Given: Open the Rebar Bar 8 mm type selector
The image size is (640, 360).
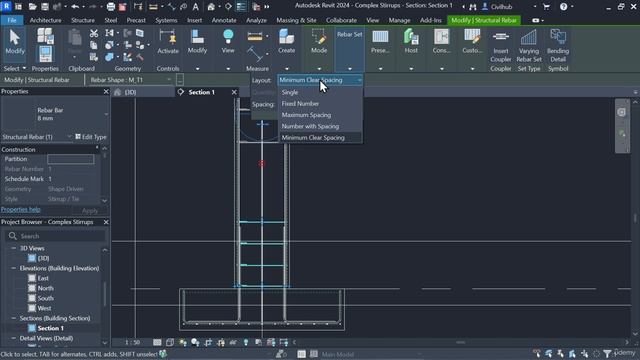Looking at the screenshot, I should pyautogui.click(x=55, y=114).
